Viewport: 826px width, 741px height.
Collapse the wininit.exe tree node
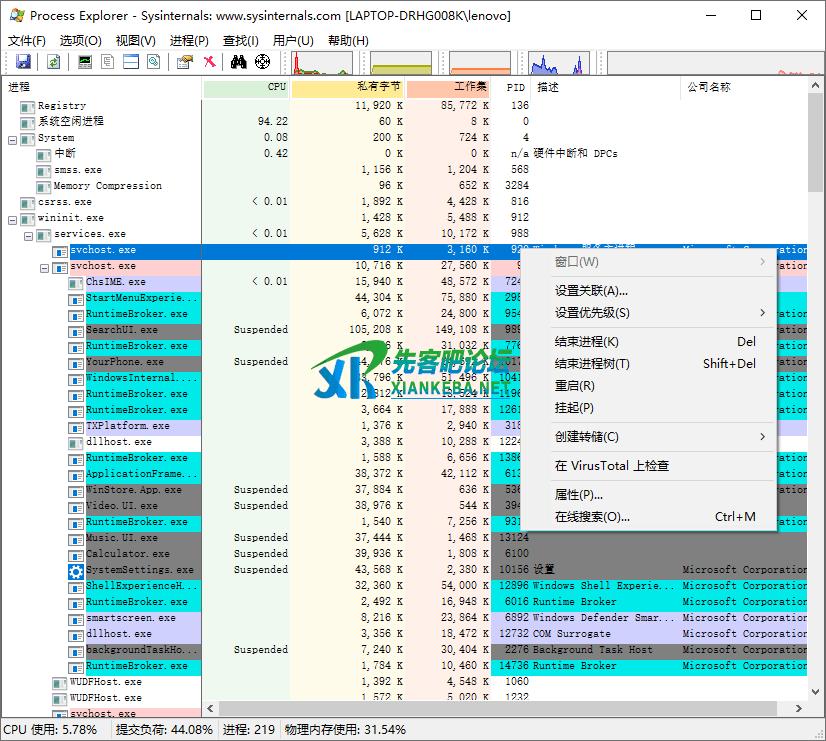tap(12, 218)
